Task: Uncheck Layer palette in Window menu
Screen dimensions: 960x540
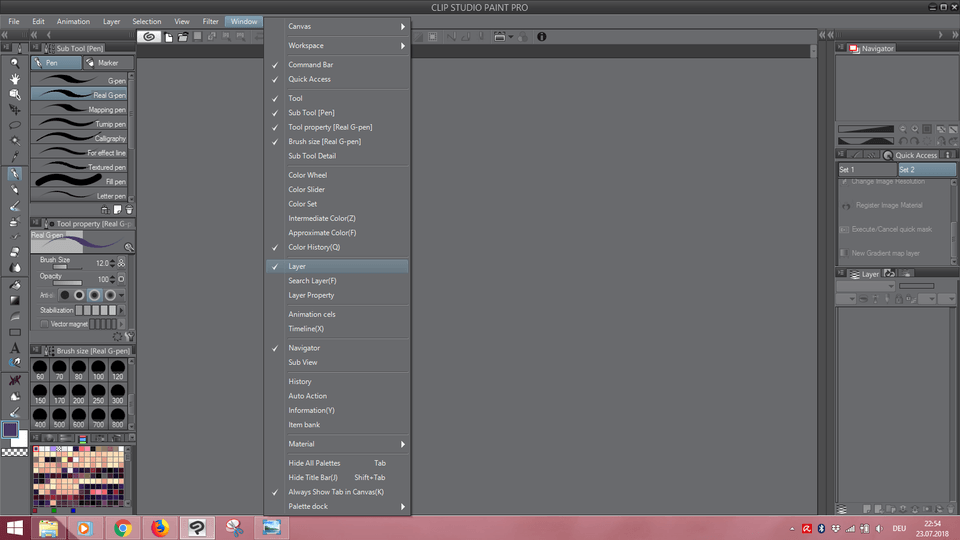Action: point(337,266)
